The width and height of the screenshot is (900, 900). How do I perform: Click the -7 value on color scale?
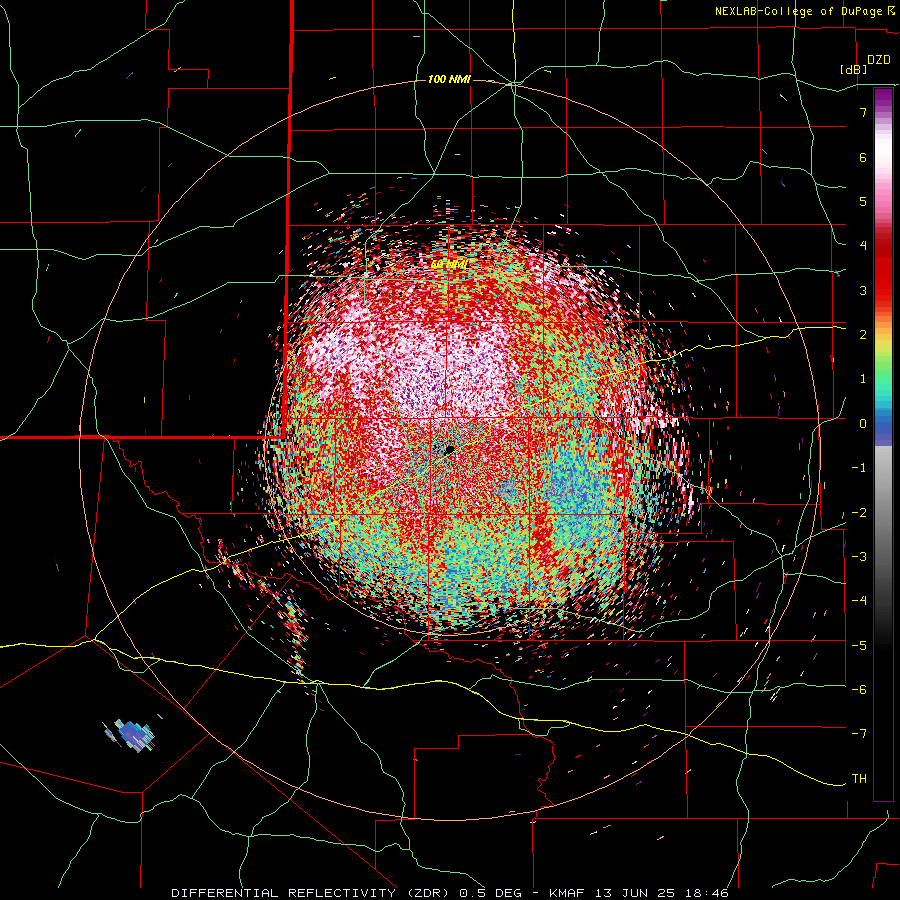click(859, 734)
